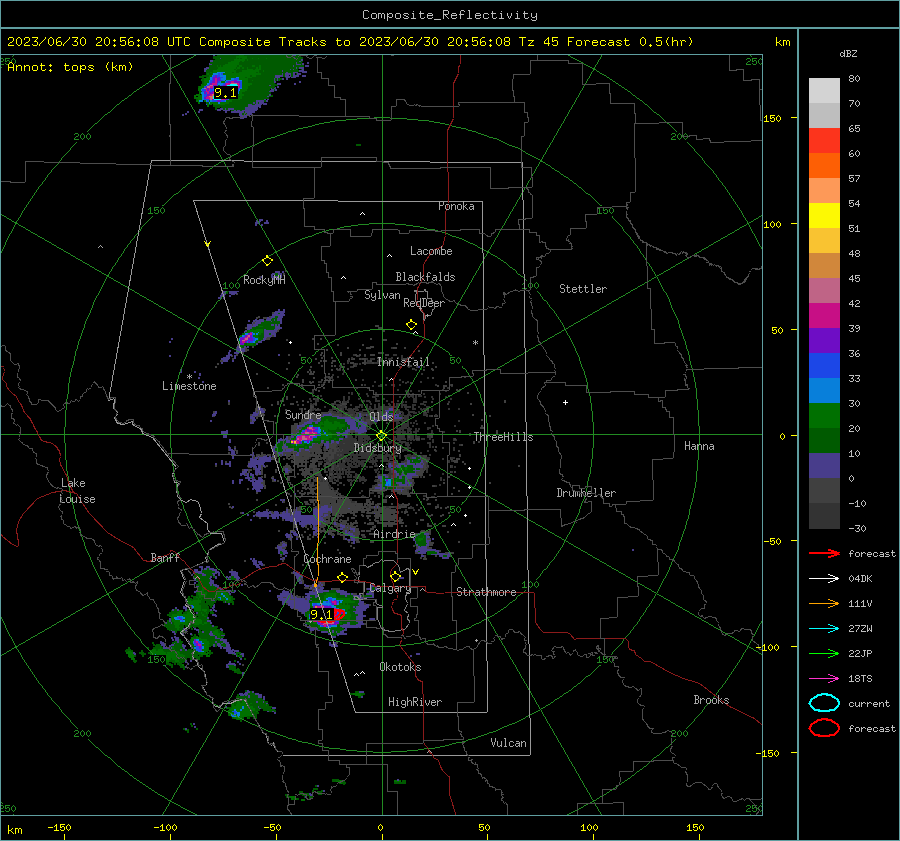Screen dimensions: 900x841
Task: Pick the 80-70 dBZ light grey swatch
Action: point(824,91)
